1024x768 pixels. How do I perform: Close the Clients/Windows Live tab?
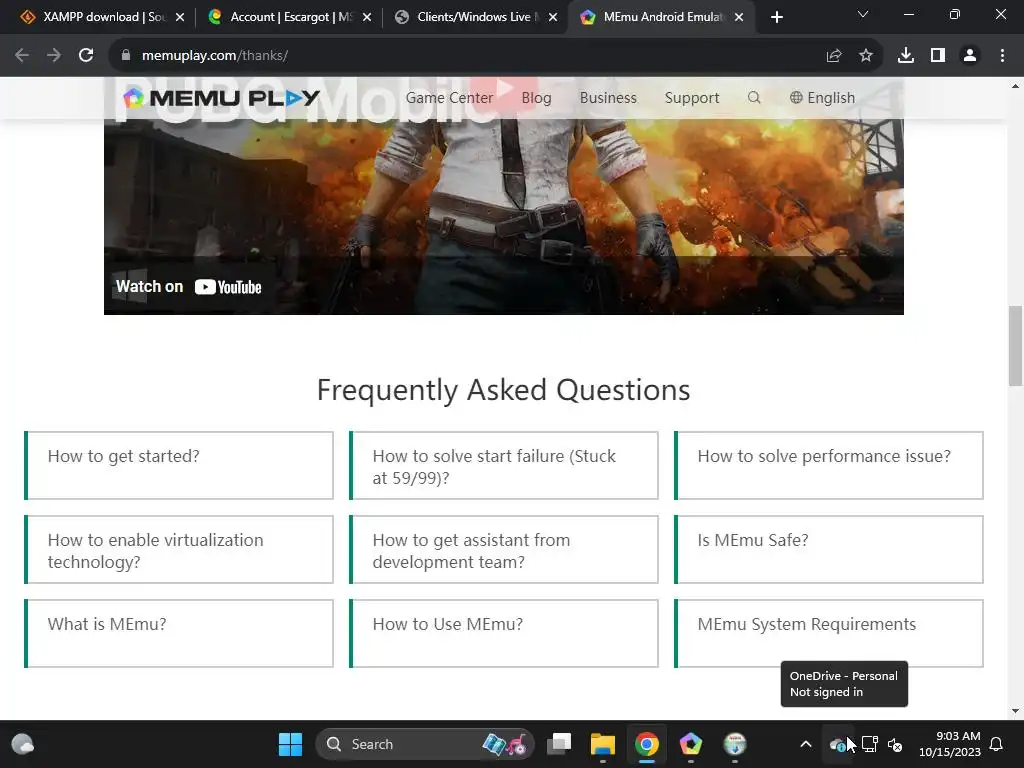coord(553,18)
